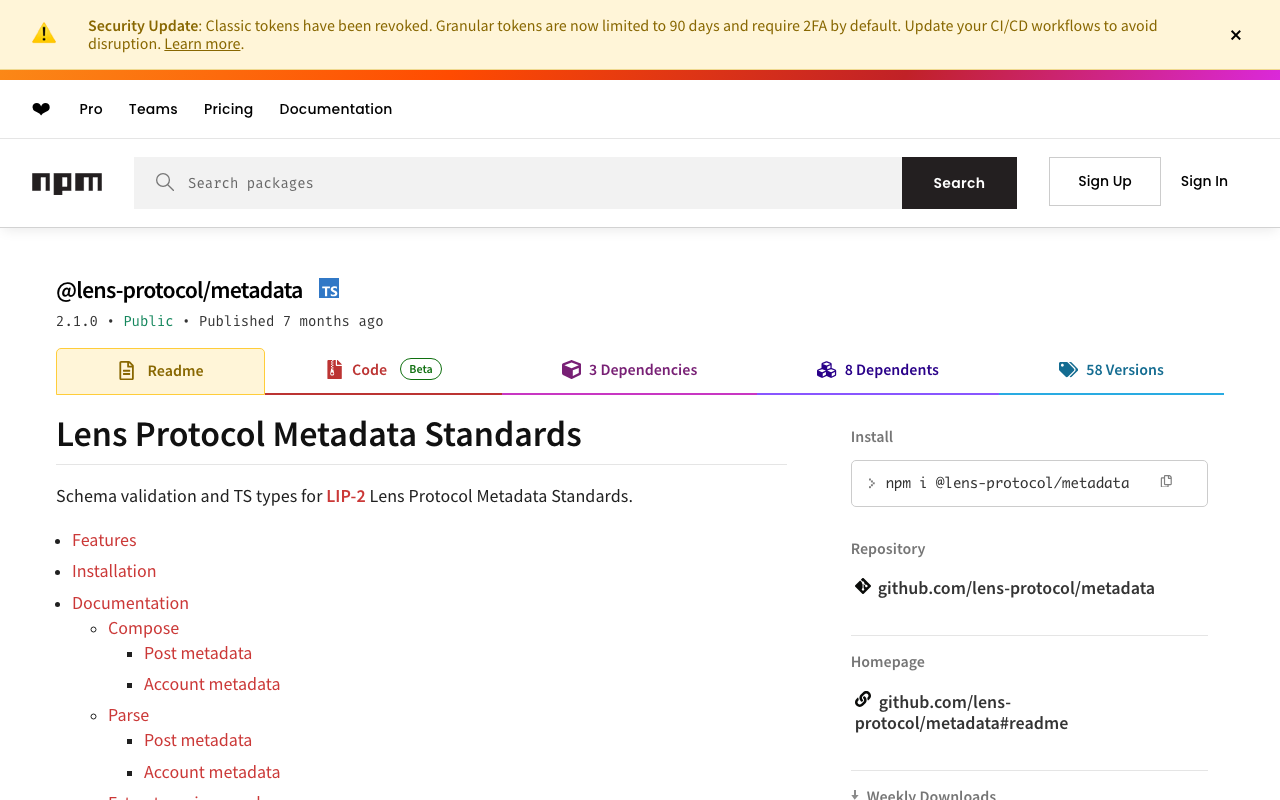Open the 3 Dependencies tab

point(630,370)
